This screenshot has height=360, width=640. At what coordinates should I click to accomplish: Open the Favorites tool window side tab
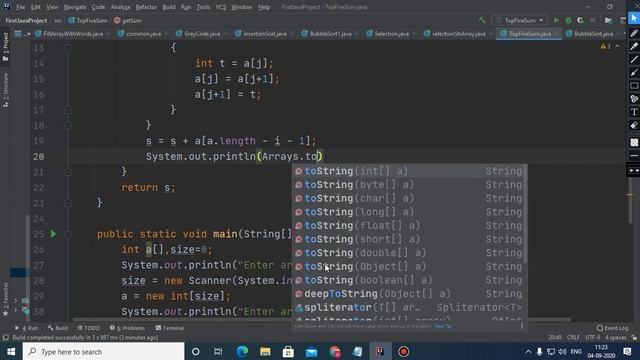5,300
